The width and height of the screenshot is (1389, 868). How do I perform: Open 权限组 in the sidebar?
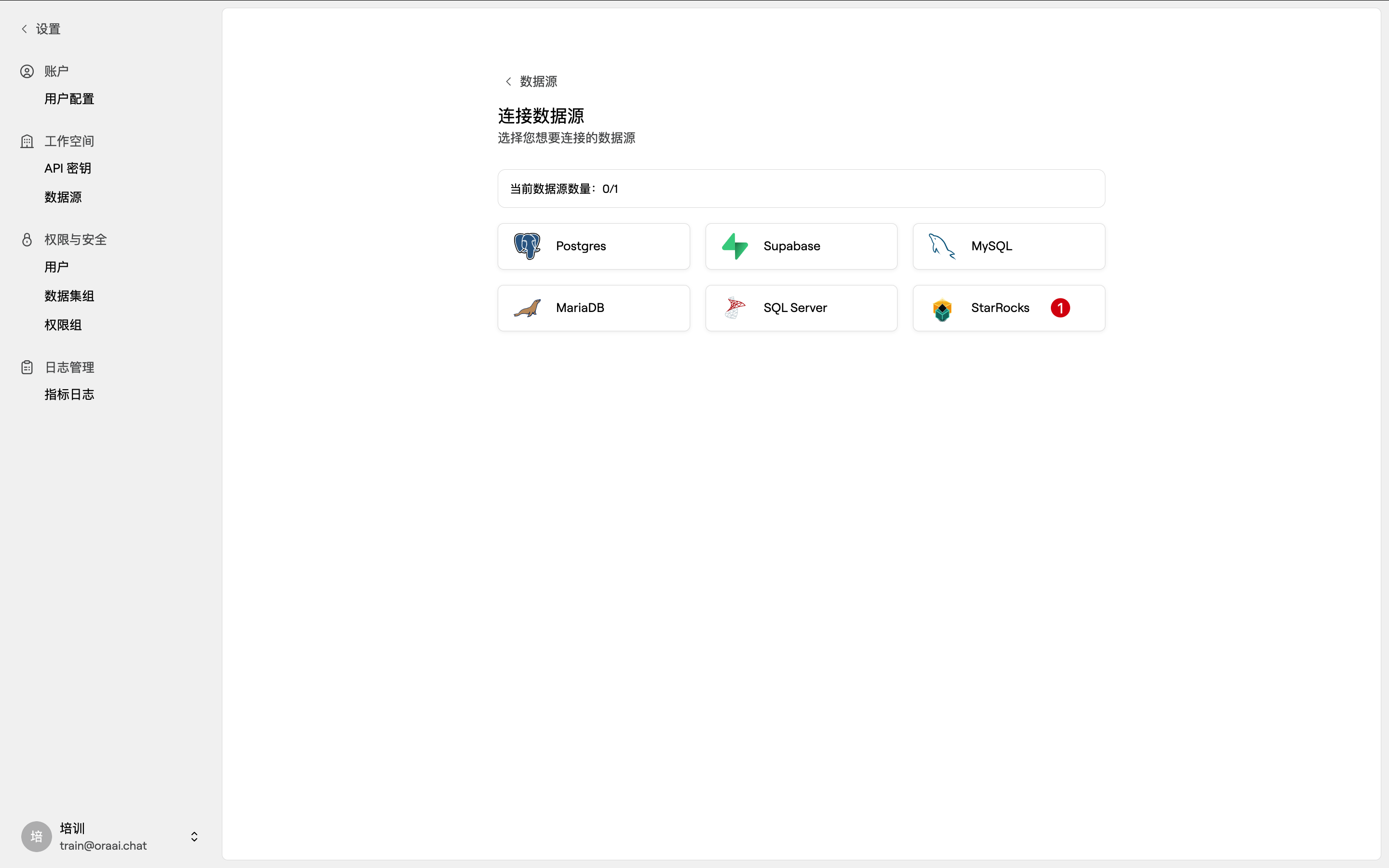[x=63, y=325]
